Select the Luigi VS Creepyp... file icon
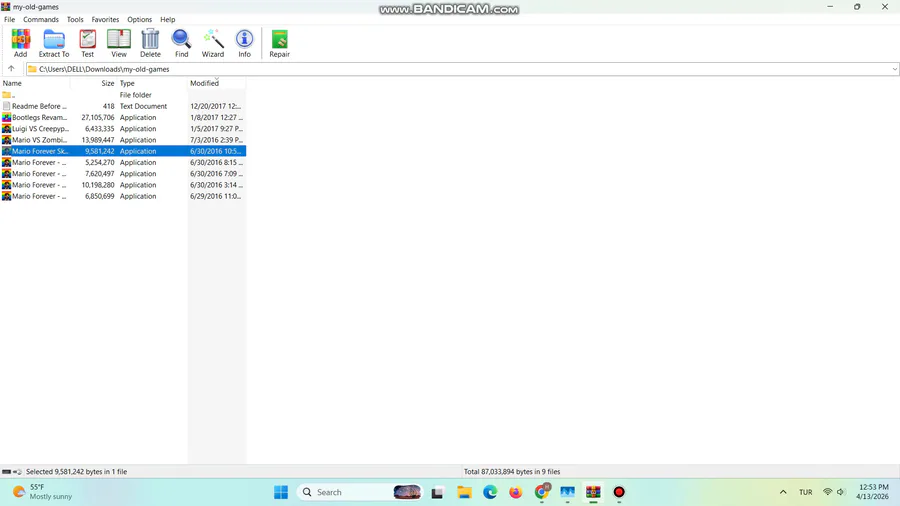The height and width of the screenshot is (506, 900). pos(6,129)
